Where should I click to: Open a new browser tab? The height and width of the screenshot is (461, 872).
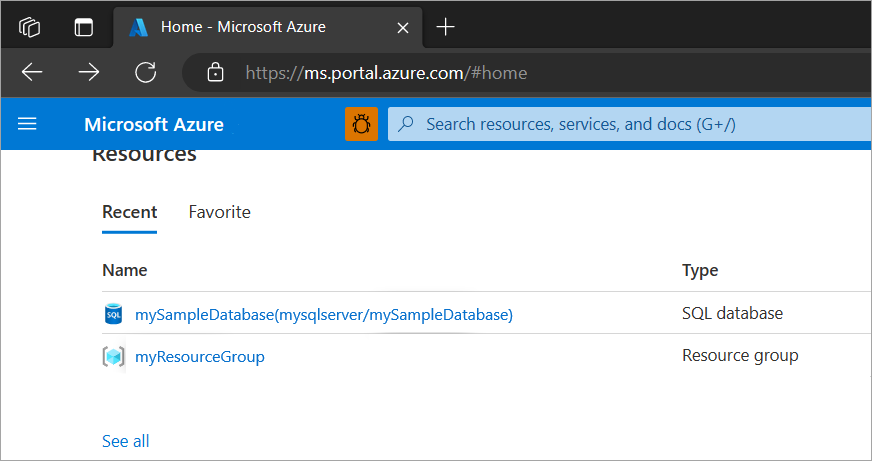445,27
